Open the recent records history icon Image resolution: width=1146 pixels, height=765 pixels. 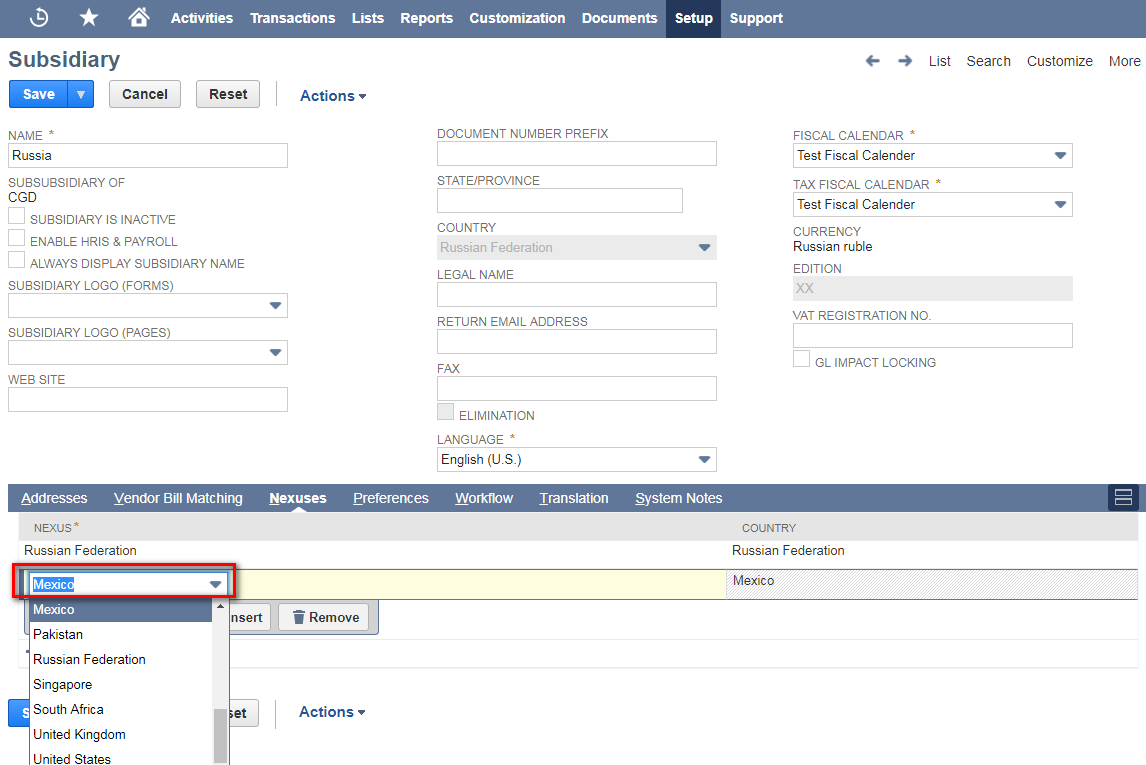click(39, 17)
